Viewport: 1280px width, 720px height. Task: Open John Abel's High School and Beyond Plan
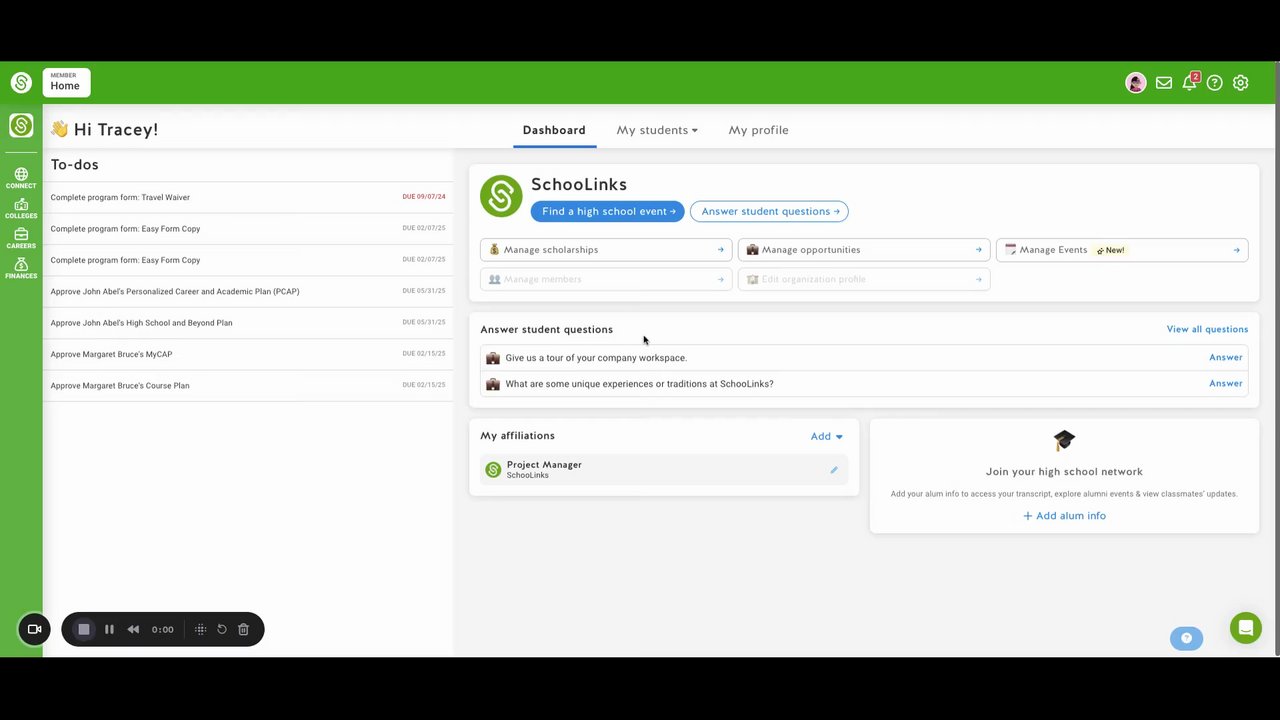248,323
